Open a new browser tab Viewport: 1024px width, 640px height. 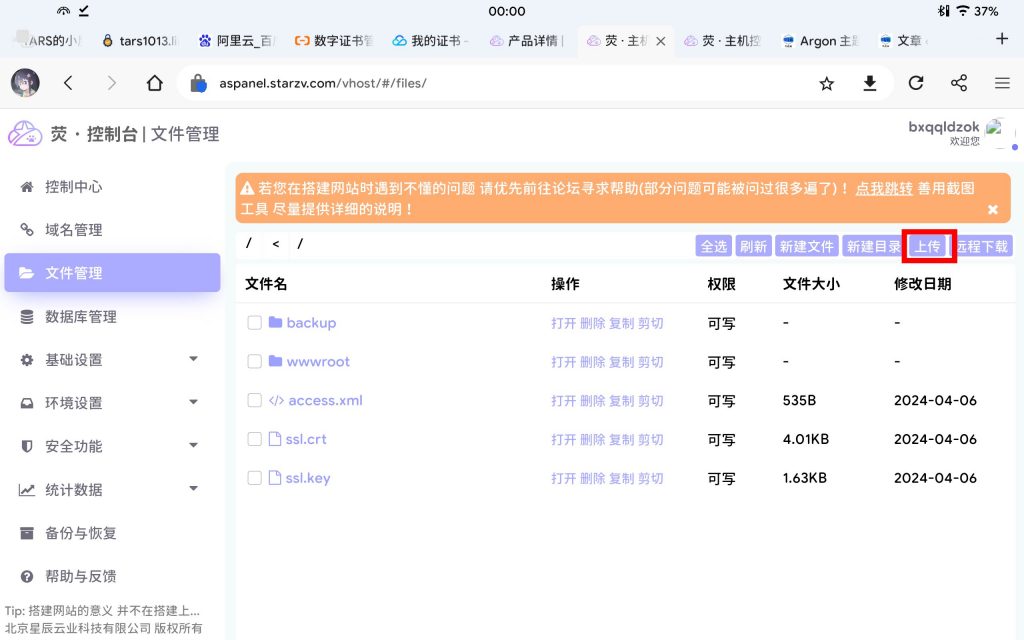[x=1002, y=39]
